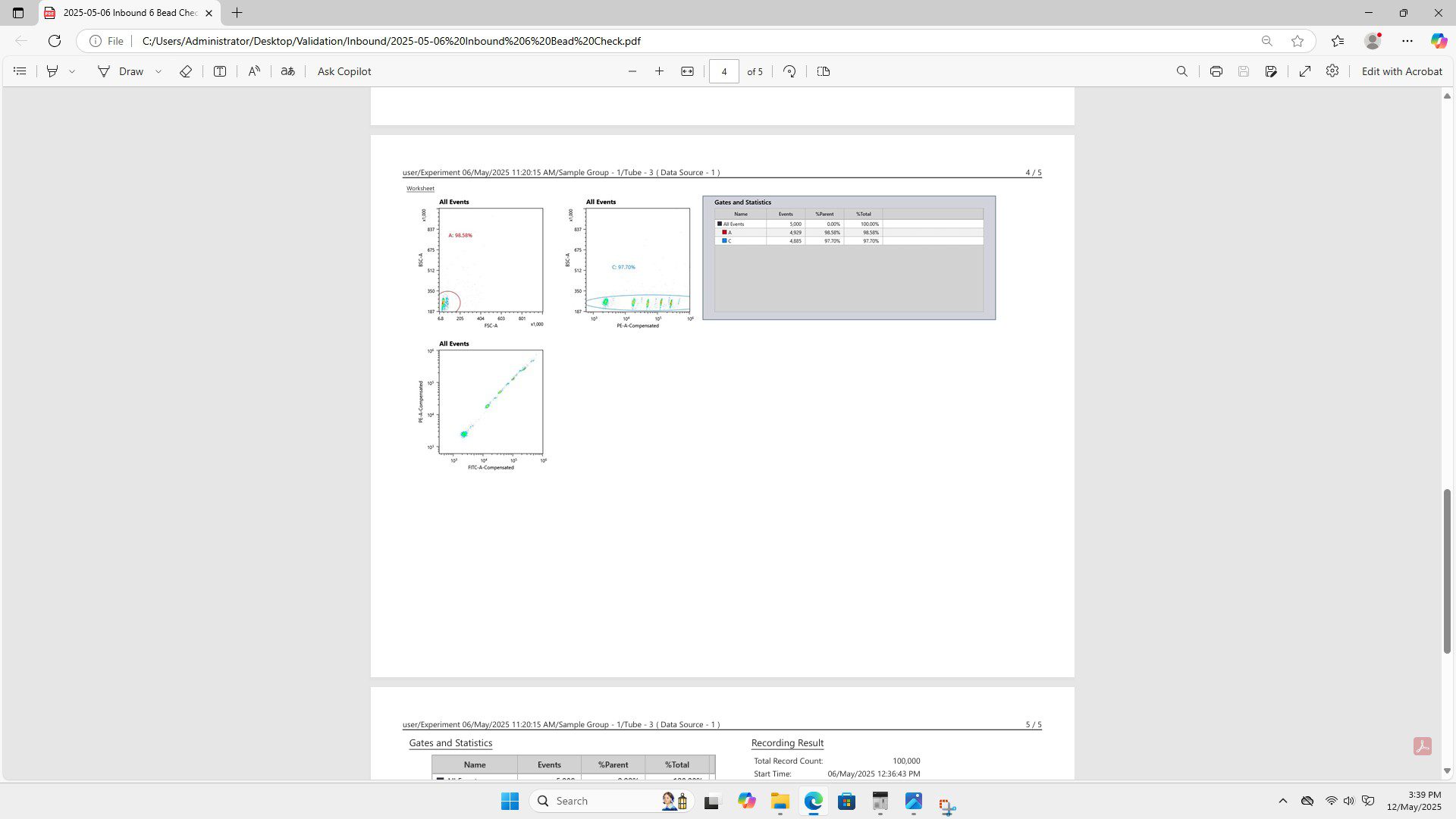Viewport: 1456px width, 819px height.
Task: Zoom in the PDF page
Action: pos(659,71)
